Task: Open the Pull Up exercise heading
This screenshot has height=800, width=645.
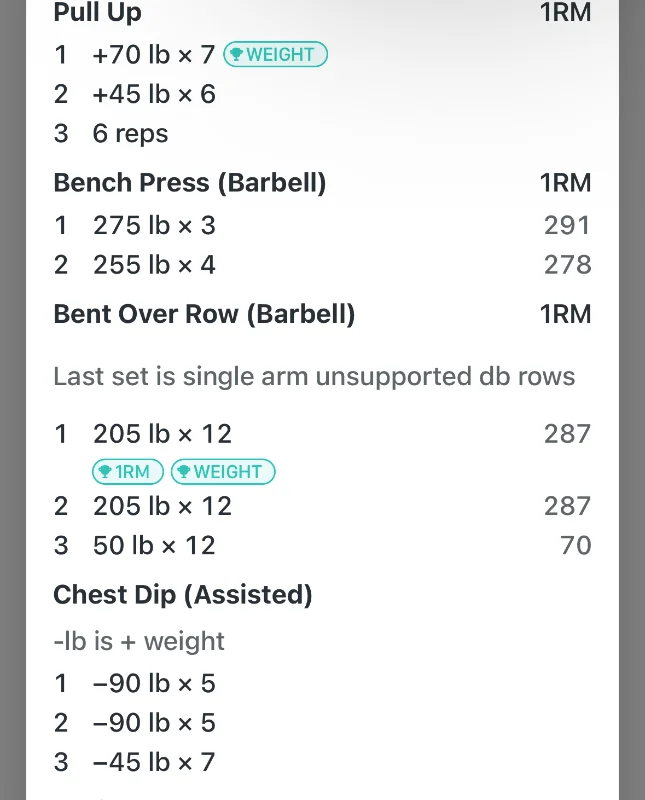Action: click(97, 12)
